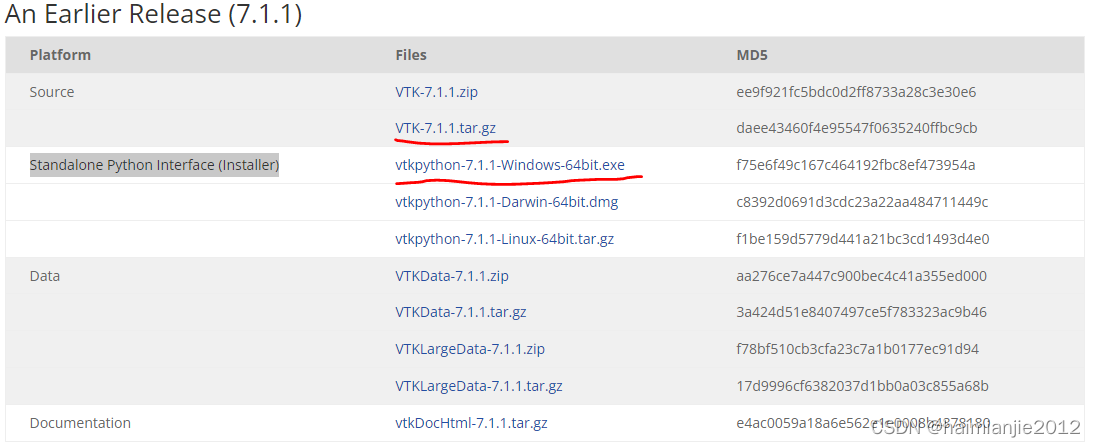This screenshot has width=1095, height=447.
Task: Click the Documentation platform label
Action: [80, 423]
